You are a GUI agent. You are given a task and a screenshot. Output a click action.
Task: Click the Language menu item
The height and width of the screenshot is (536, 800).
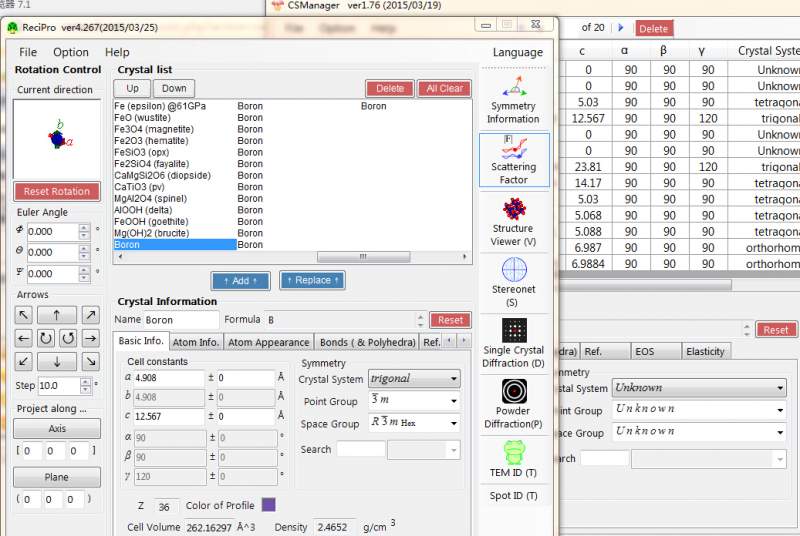(517, 52)
